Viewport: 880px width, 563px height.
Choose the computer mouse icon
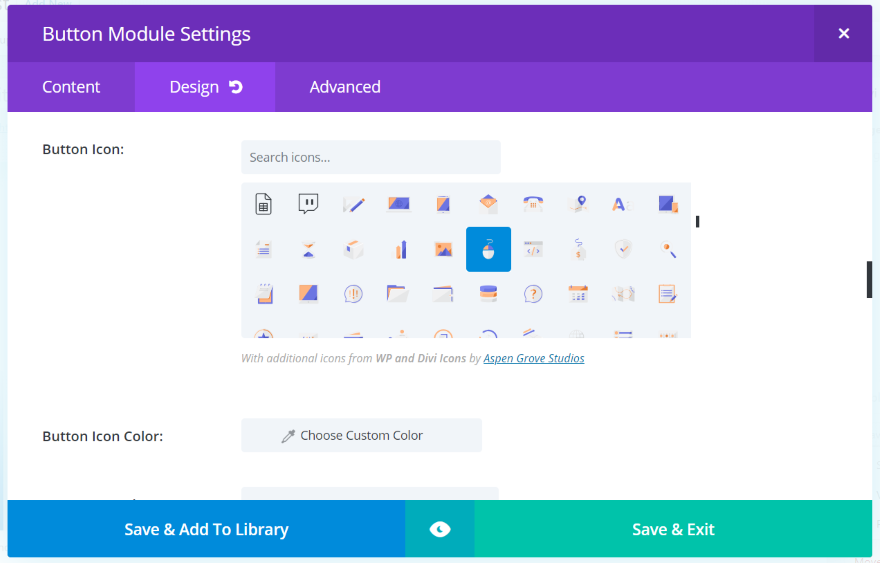coord(488,249)
